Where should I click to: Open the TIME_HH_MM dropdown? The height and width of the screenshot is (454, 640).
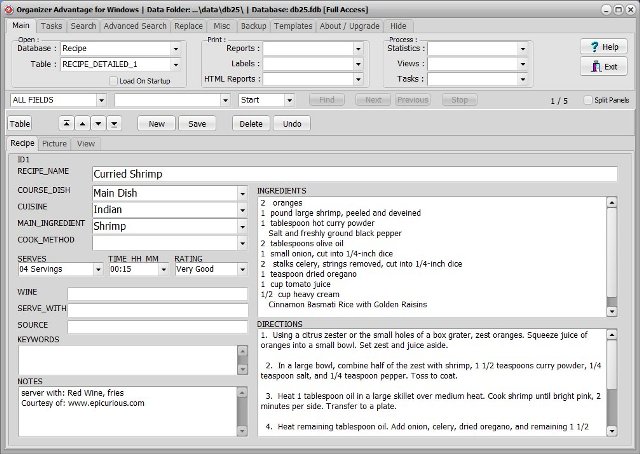pyautogui.click(x=164, y=269)
